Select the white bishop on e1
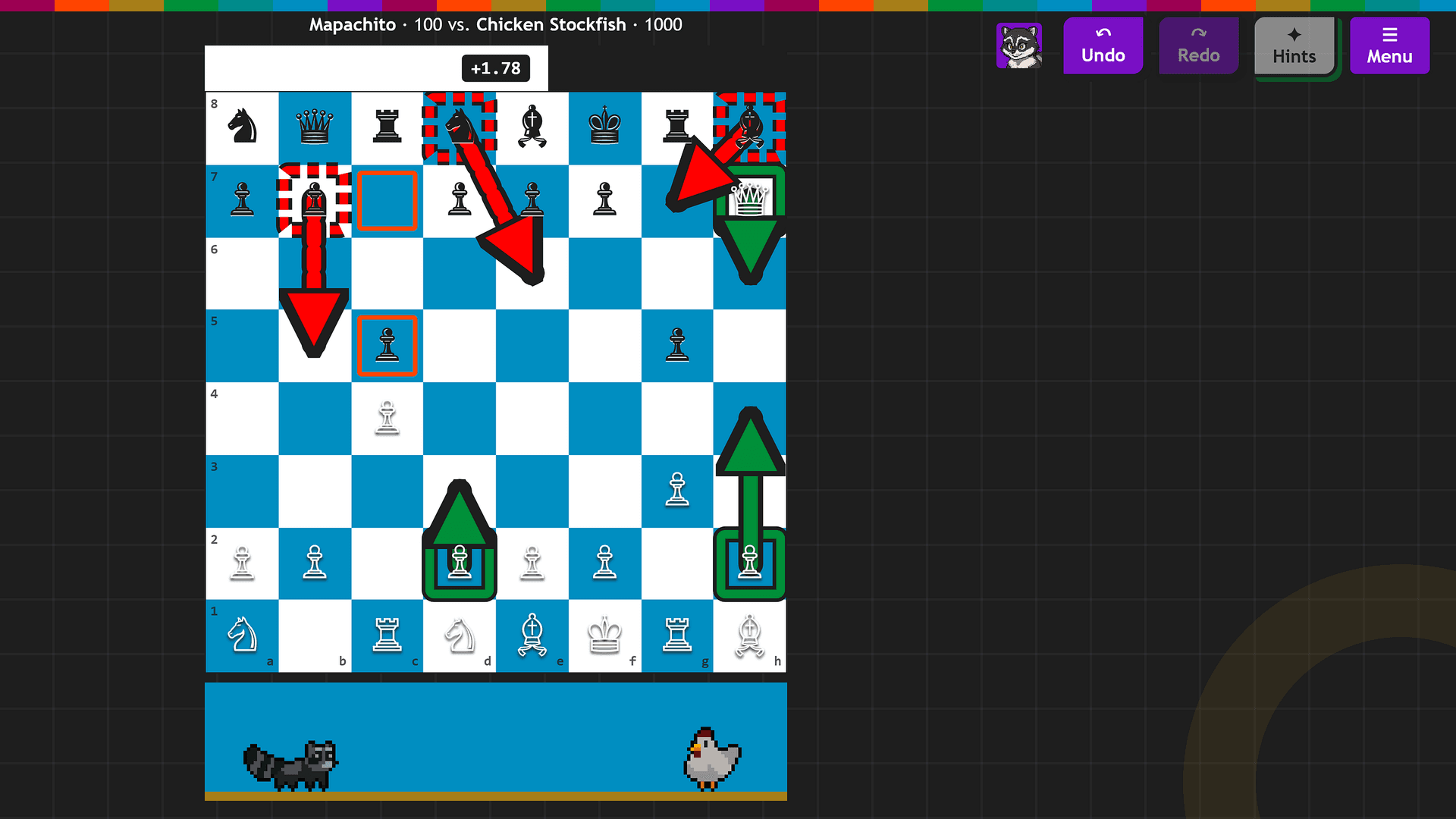Screen dimensions: 1456x819 [x=532, y=635]
